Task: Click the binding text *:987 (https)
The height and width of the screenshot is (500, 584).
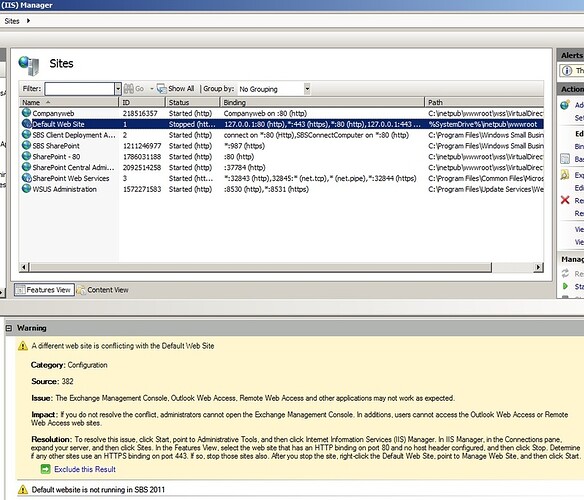Action: tap(244, 146)
